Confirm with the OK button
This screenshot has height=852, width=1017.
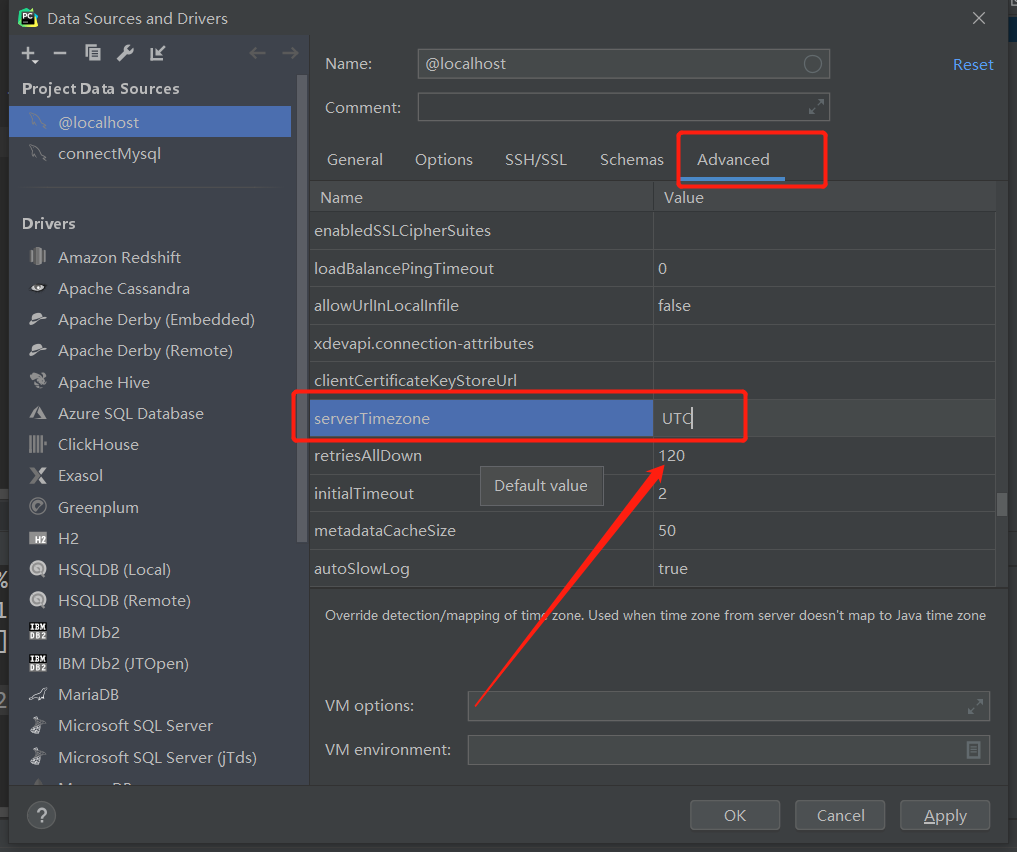[x=735, y=815]
